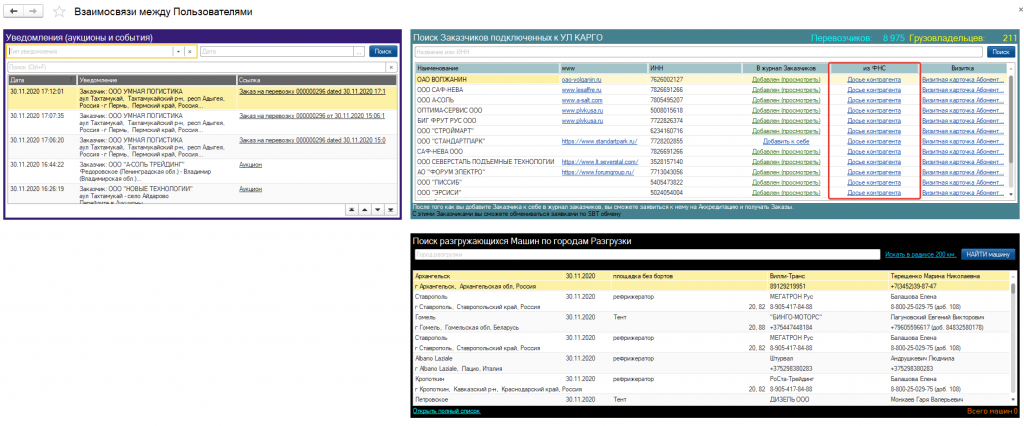Select INN cell 7713043056
The image size is (1024, 426).
(695, 172)
